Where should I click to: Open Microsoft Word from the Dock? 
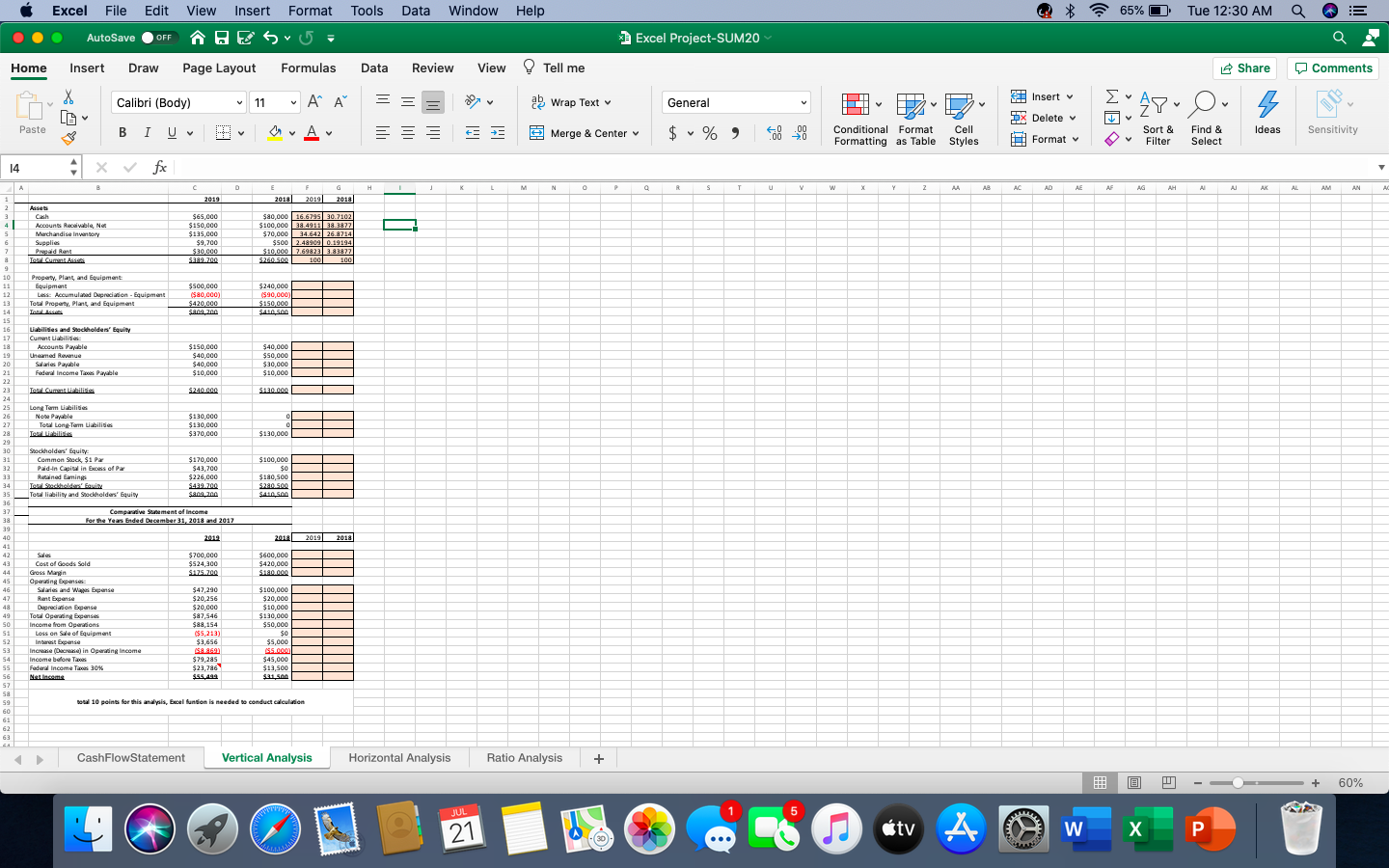(x=1085, y=829)
